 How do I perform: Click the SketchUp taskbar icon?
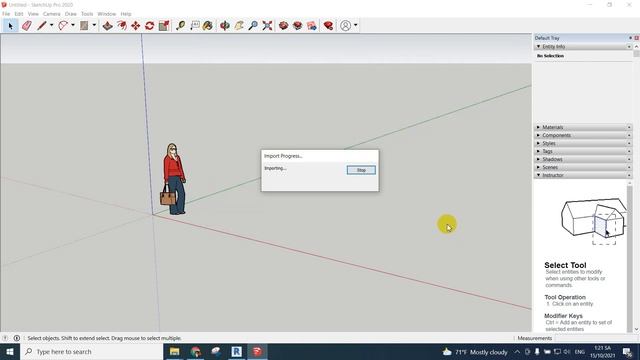(x=257, y=351)
